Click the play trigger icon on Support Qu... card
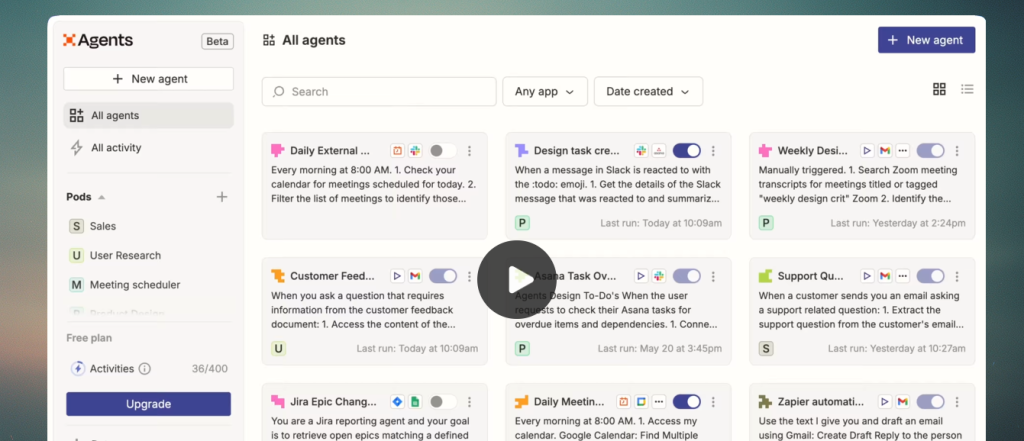This screenshot has height=441, width=1024. coord(867,276)
